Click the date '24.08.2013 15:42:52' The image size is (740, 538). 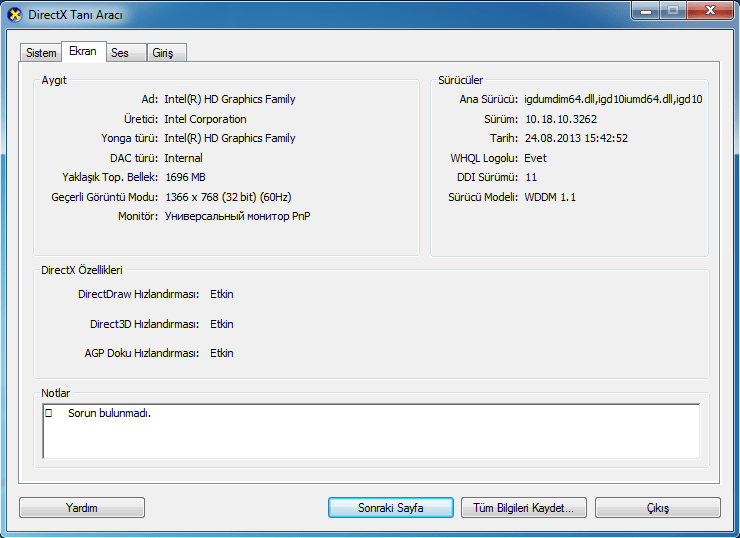pyautogui.click(x=576, y=138)
